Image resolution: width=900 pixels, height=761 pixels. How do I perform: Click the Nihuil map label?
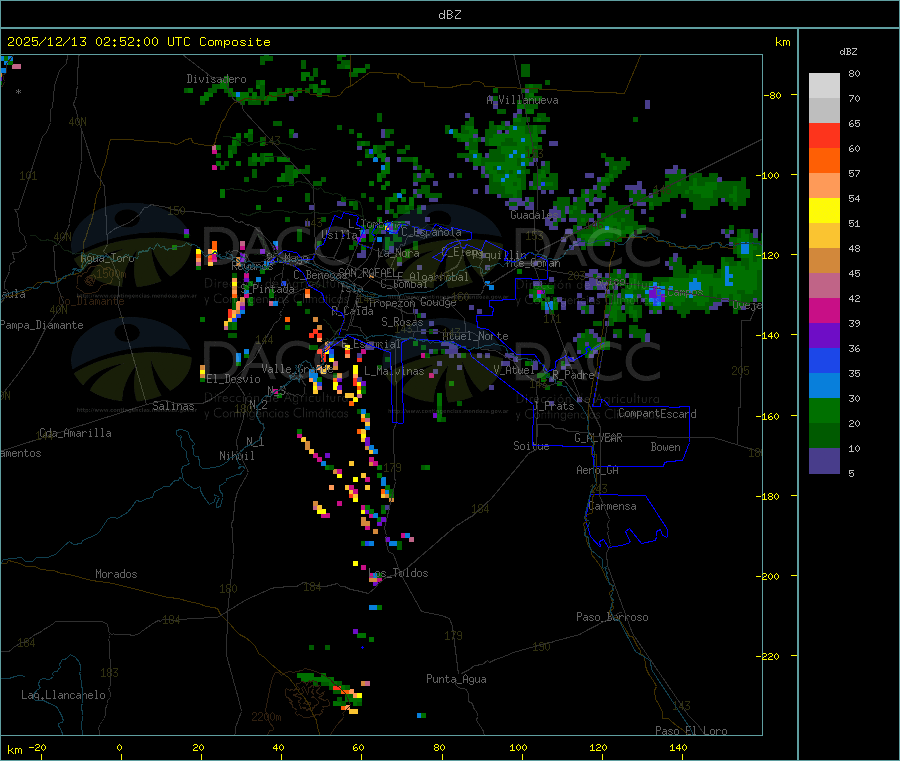click(x=236, y=456)
